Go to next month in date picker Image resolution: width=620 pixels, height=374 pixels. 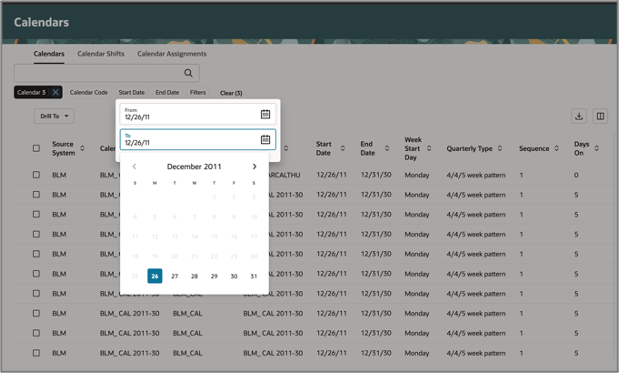254,166
